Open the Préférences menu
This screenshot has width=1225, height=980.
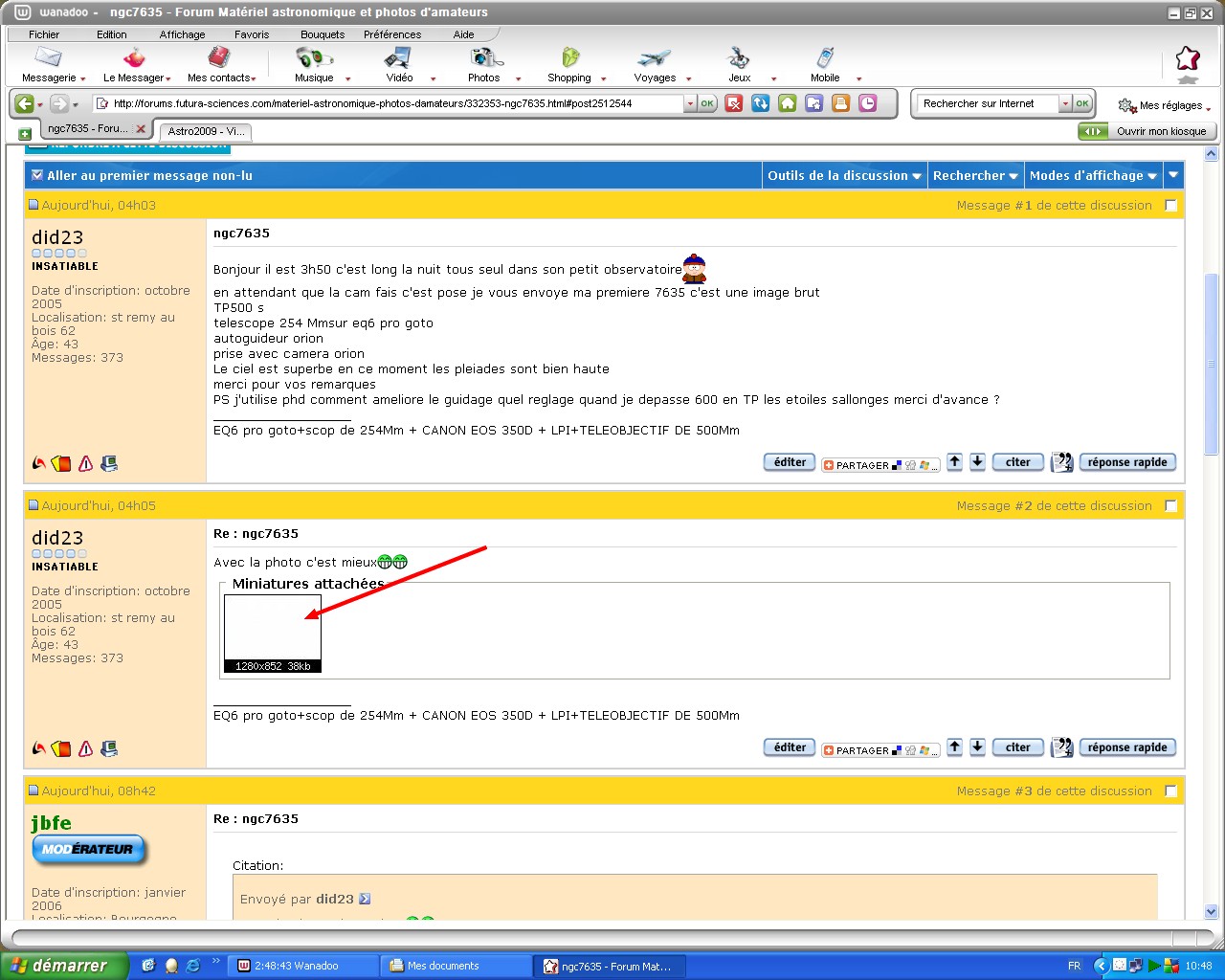pos(392,34)
